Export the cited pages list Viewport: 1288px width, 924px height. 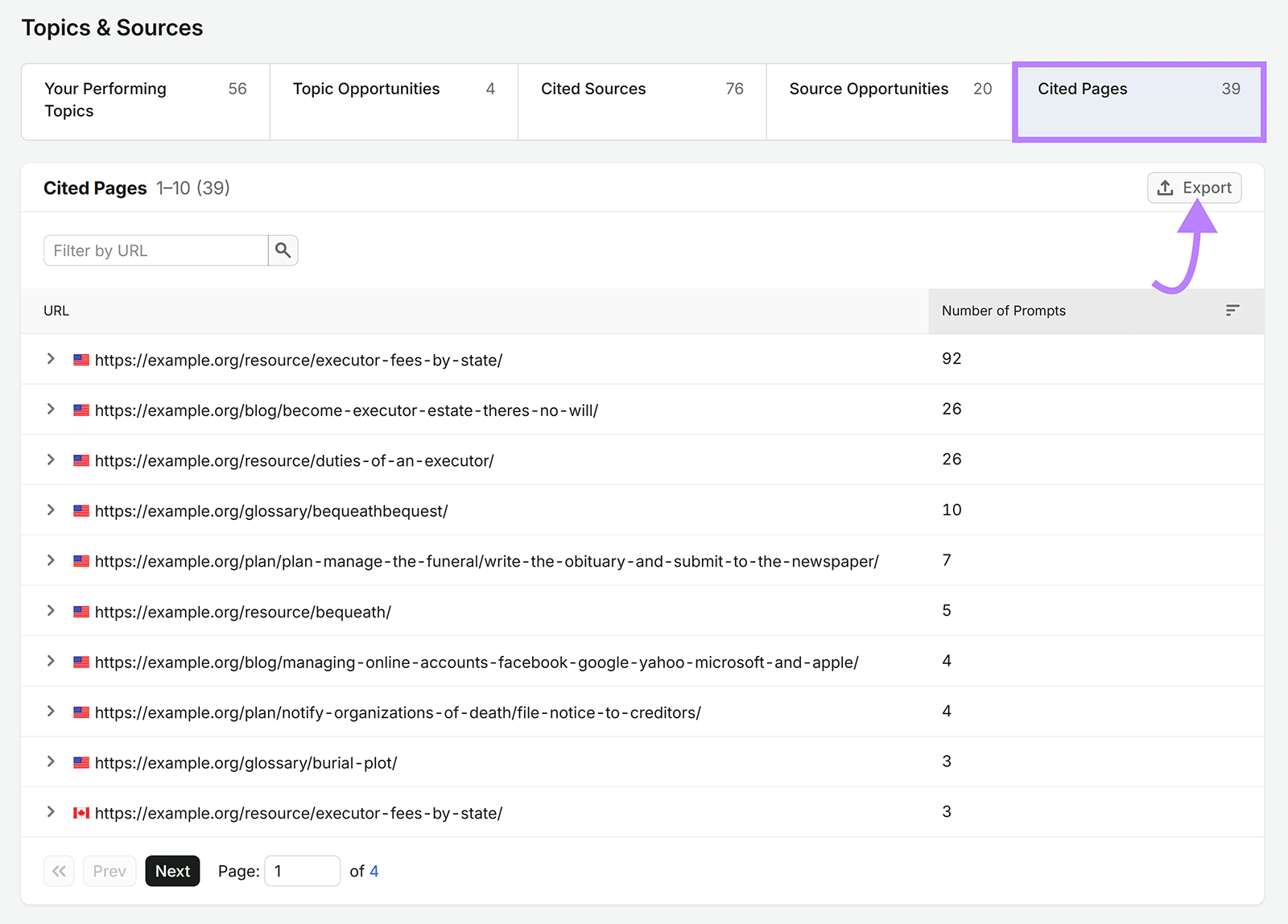[x=1195, y=188]
